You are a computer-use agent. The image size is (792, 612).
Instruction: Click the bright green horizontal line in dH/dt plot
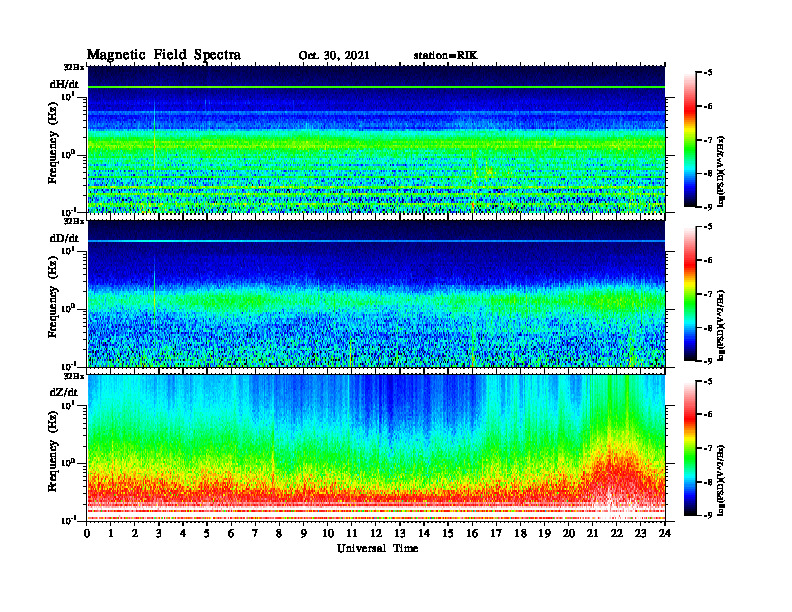point(376,87)
